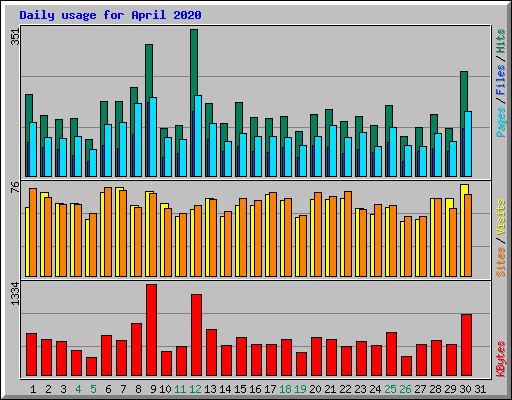
Task: Select the tallest red KBytes bar for day 9
Action: (x=151, y=330)
